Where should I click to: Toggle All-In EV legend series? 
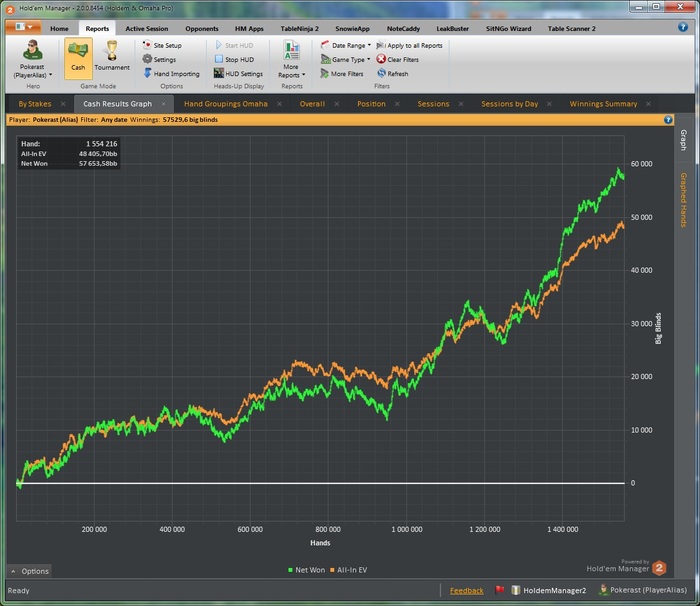348,570
